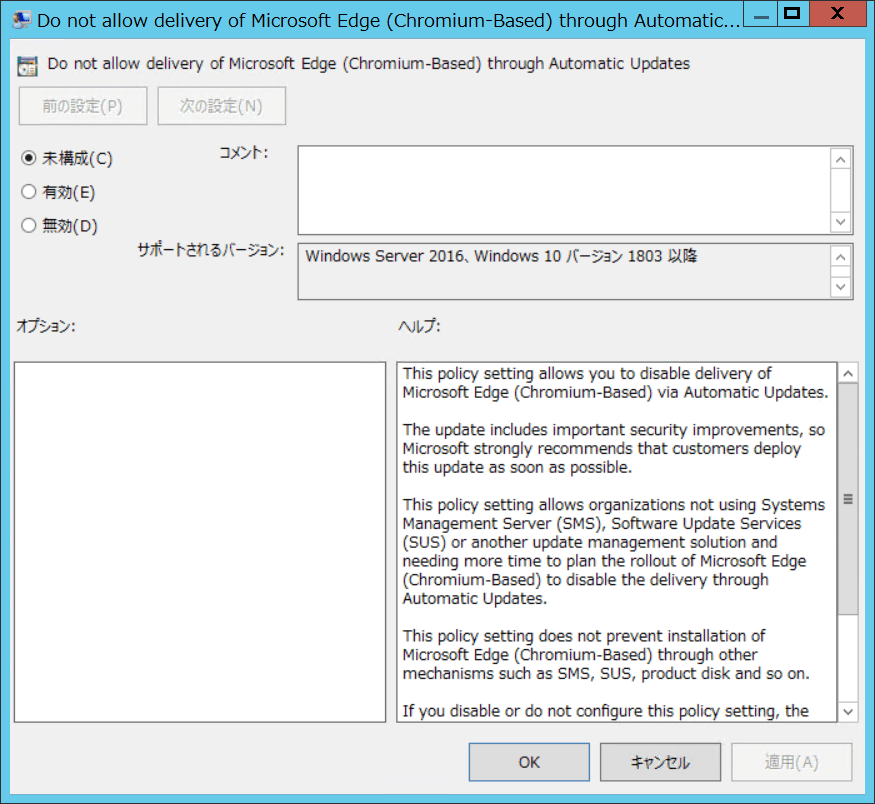The width and height of the screenshot is (875, 804).
Task: Click inside the コメント text box
Action: (x=564, y=190)
